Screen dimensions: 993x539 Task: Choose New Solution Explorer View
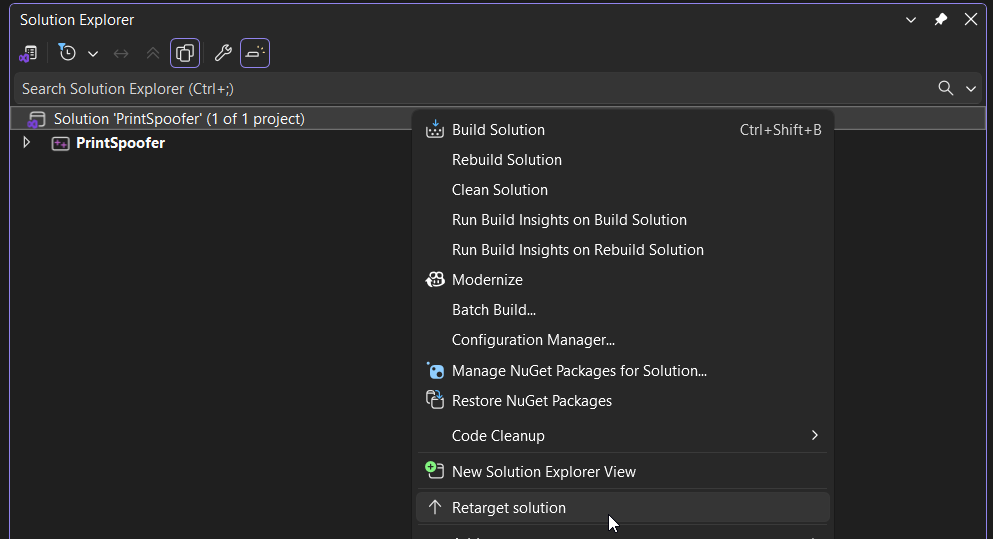tap(623, 472)
